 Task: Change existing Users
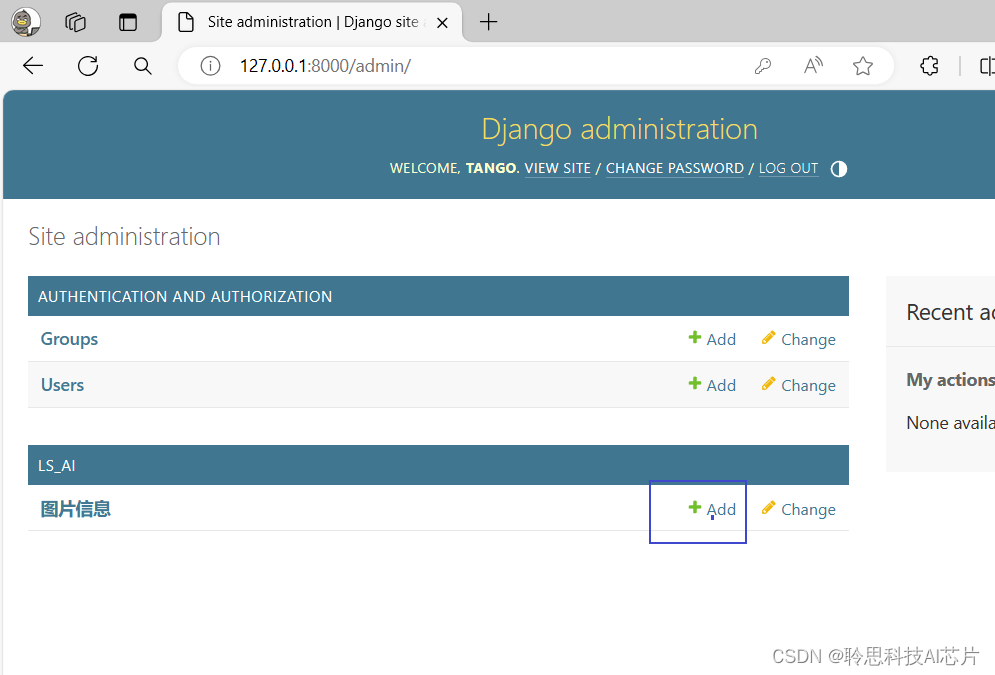(x=798, y=384)
